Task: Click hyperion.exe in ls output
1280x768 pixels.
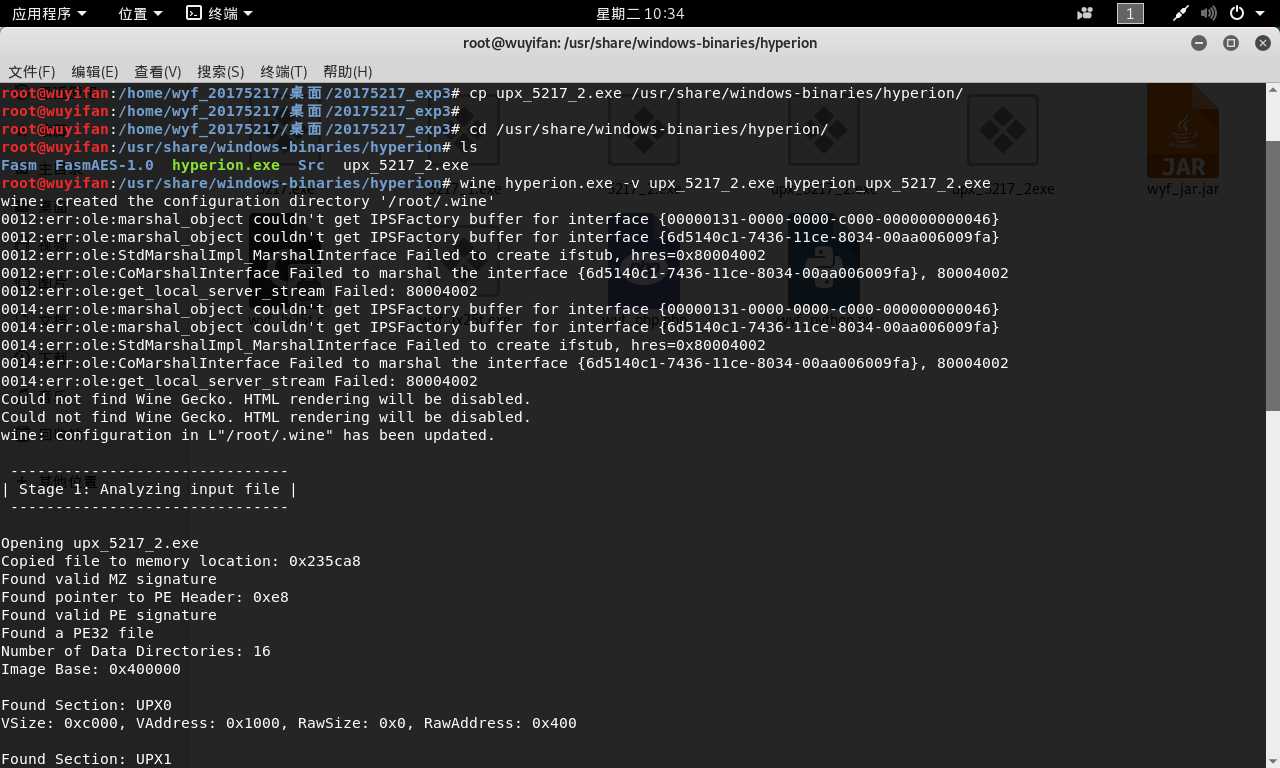Action: pos(226,165)
